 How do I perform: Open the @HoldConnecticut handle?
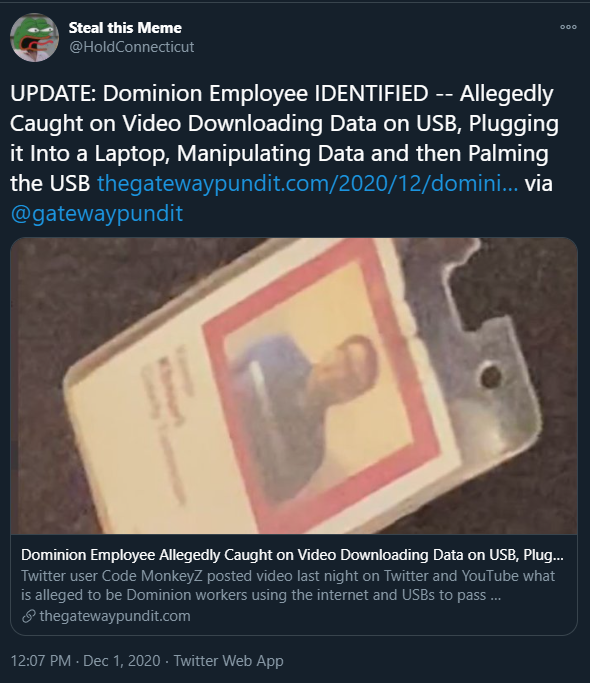[132, 47]
